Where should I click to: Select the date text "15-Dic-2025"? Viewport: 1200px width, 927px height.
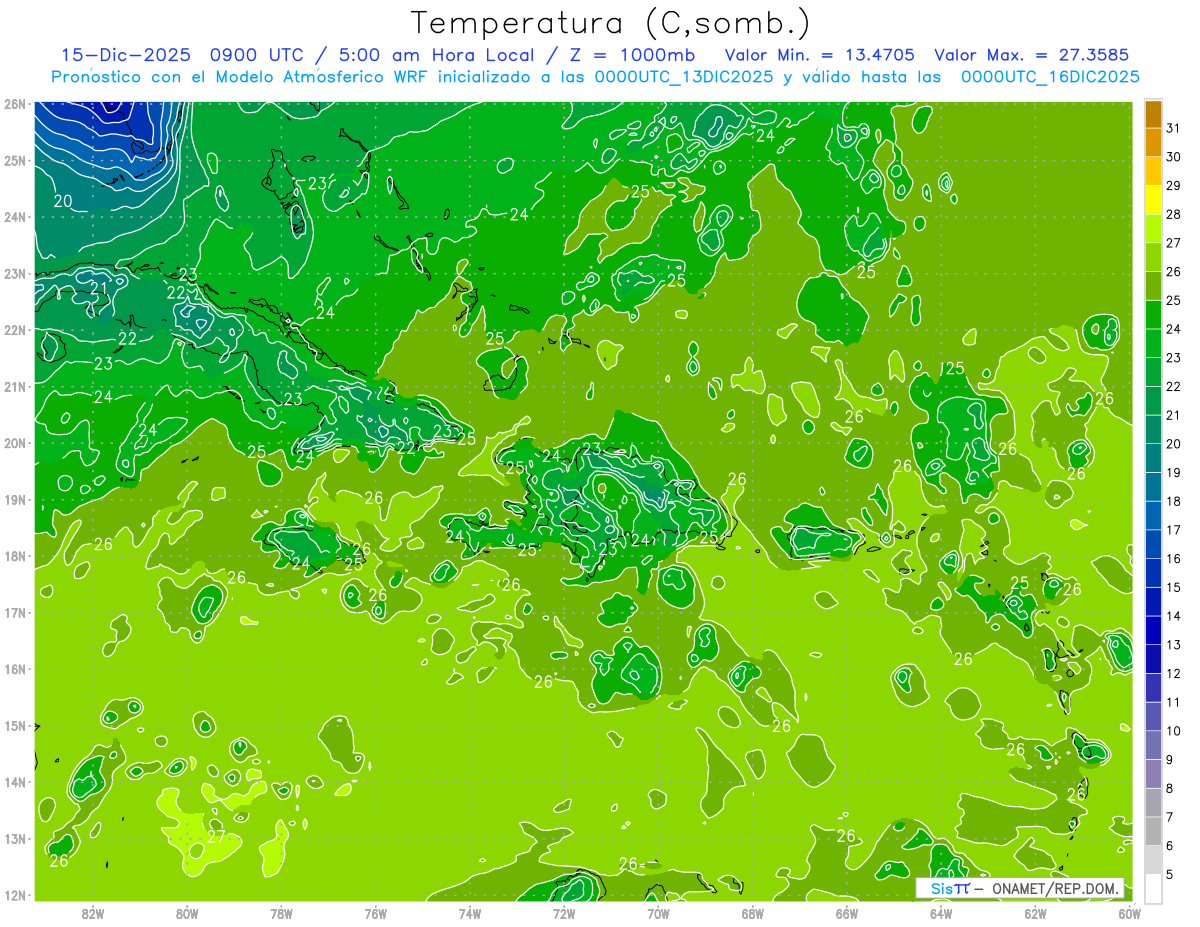tap(127, 55)
